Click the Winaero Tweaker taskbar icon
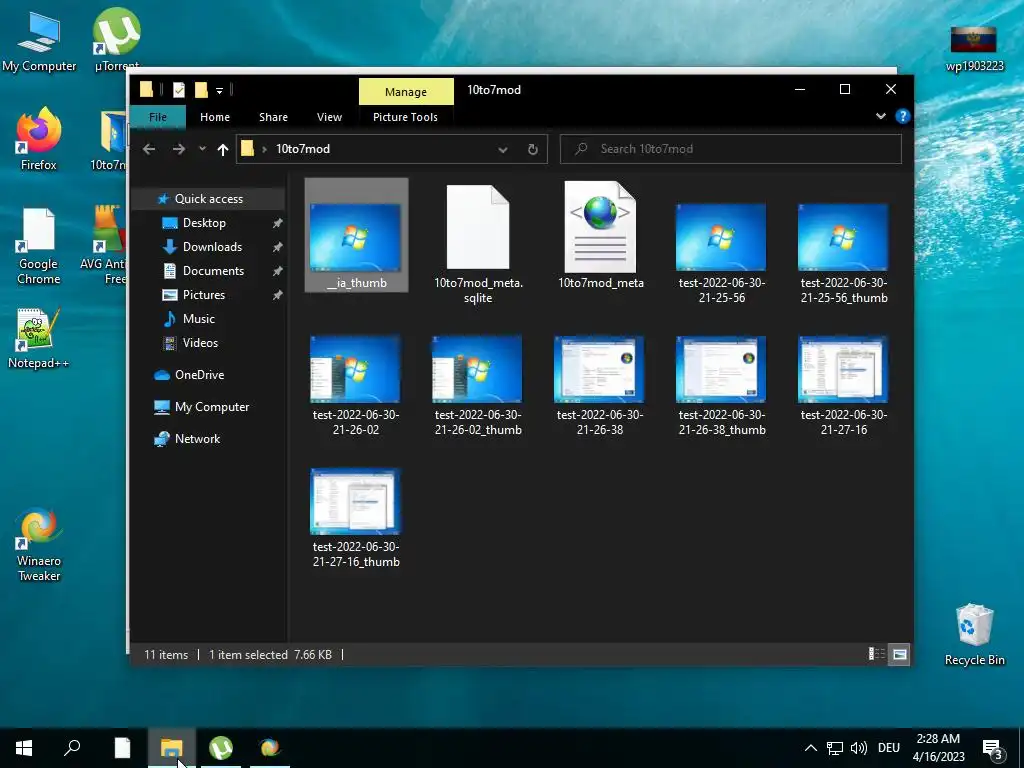This screenshot has height=768, width=1024. [x=270, y=747]
